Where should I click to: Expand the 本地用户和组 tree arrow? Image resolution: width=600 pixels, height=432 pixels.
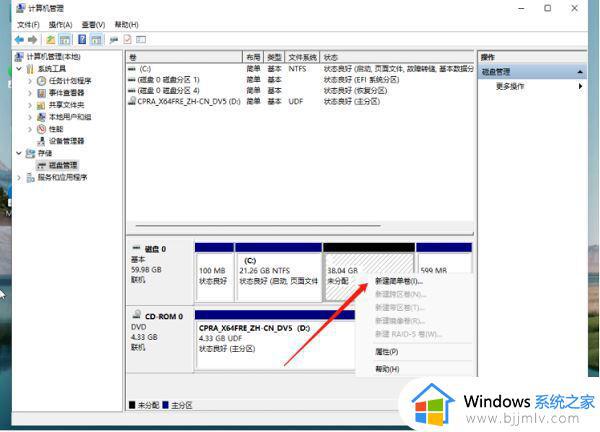click(x=30, y=117)
